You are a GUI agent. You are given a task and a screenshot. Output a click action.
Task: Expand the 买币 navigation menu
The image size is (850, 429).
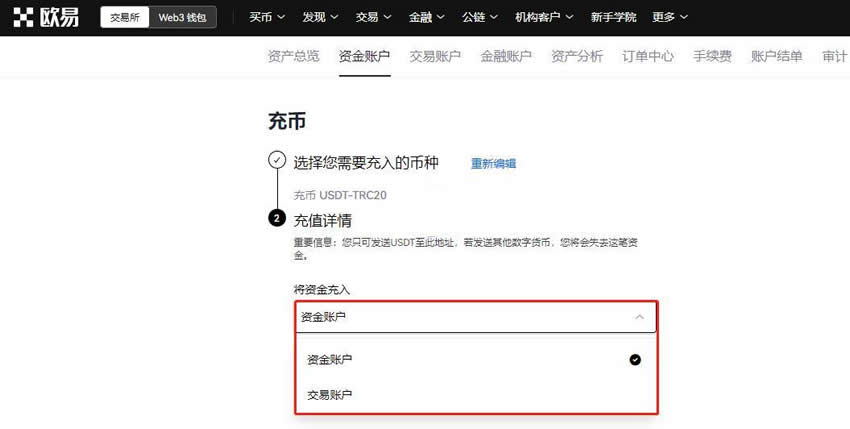(266, 17)
